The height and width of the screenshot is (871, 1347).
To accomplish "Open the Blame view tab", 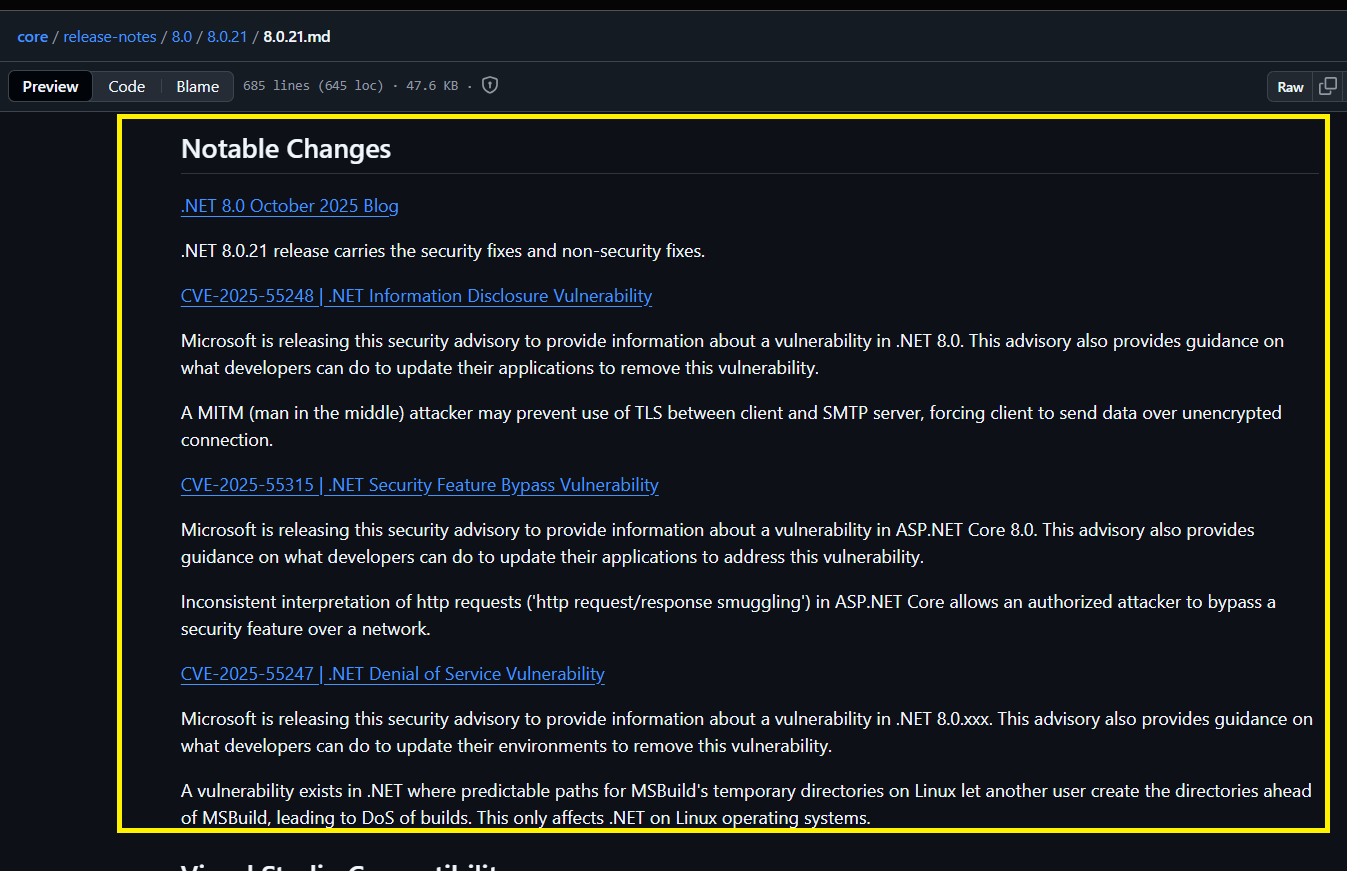I will (197, 87).
